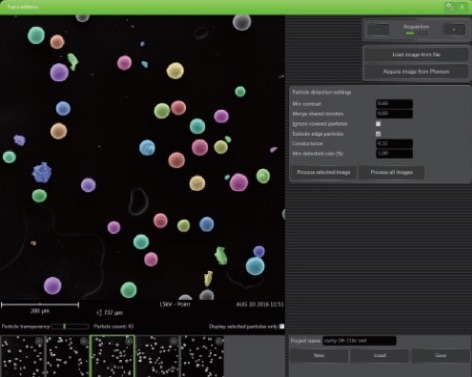Go to the previous step in the Acquisition panel

coord(378,29)
